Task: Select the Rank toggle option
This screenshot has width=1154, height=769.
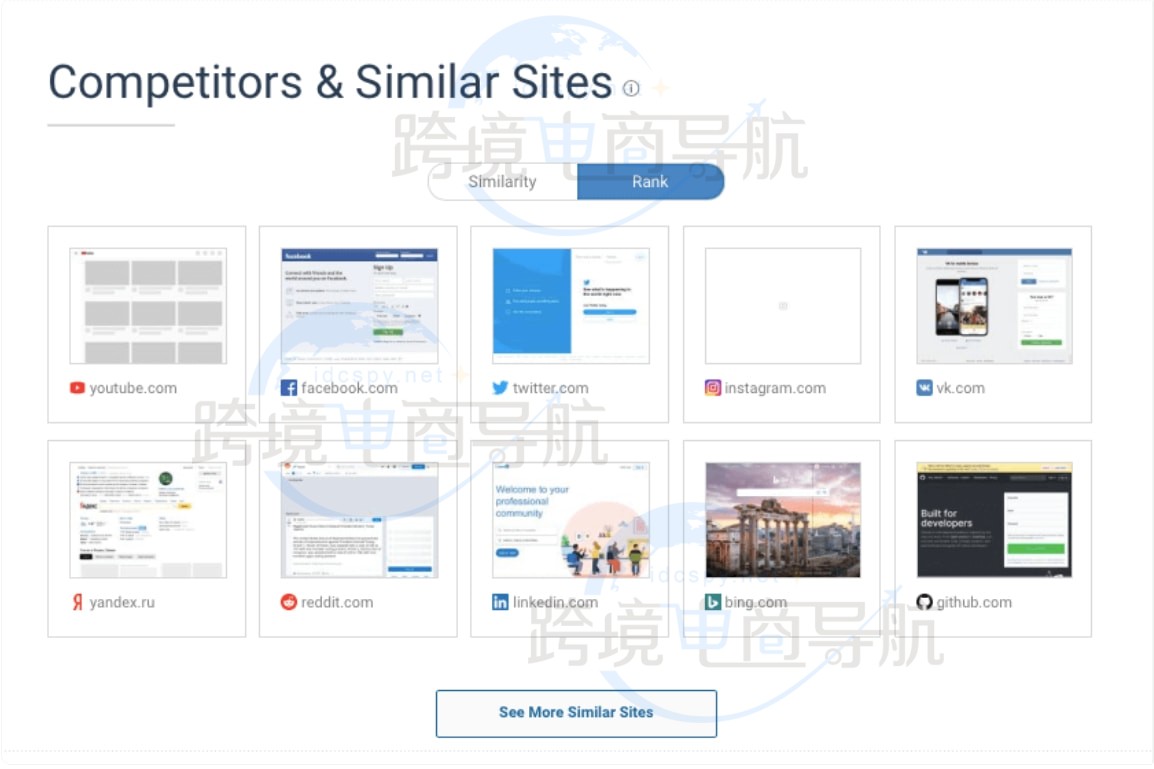Action: point(650,182)
